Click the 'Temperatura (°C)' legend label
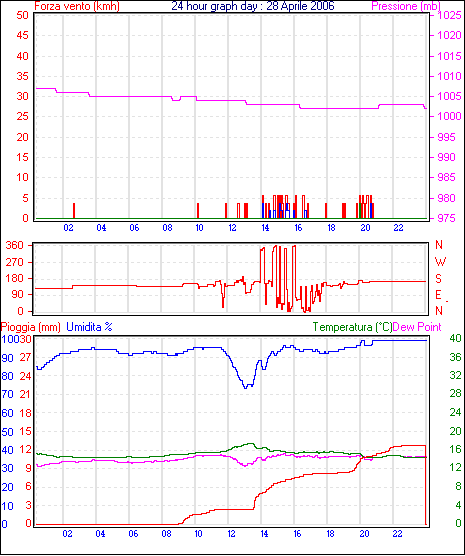Image resolution: width=465 pixels, height=556 pixels. coord(352,327)
